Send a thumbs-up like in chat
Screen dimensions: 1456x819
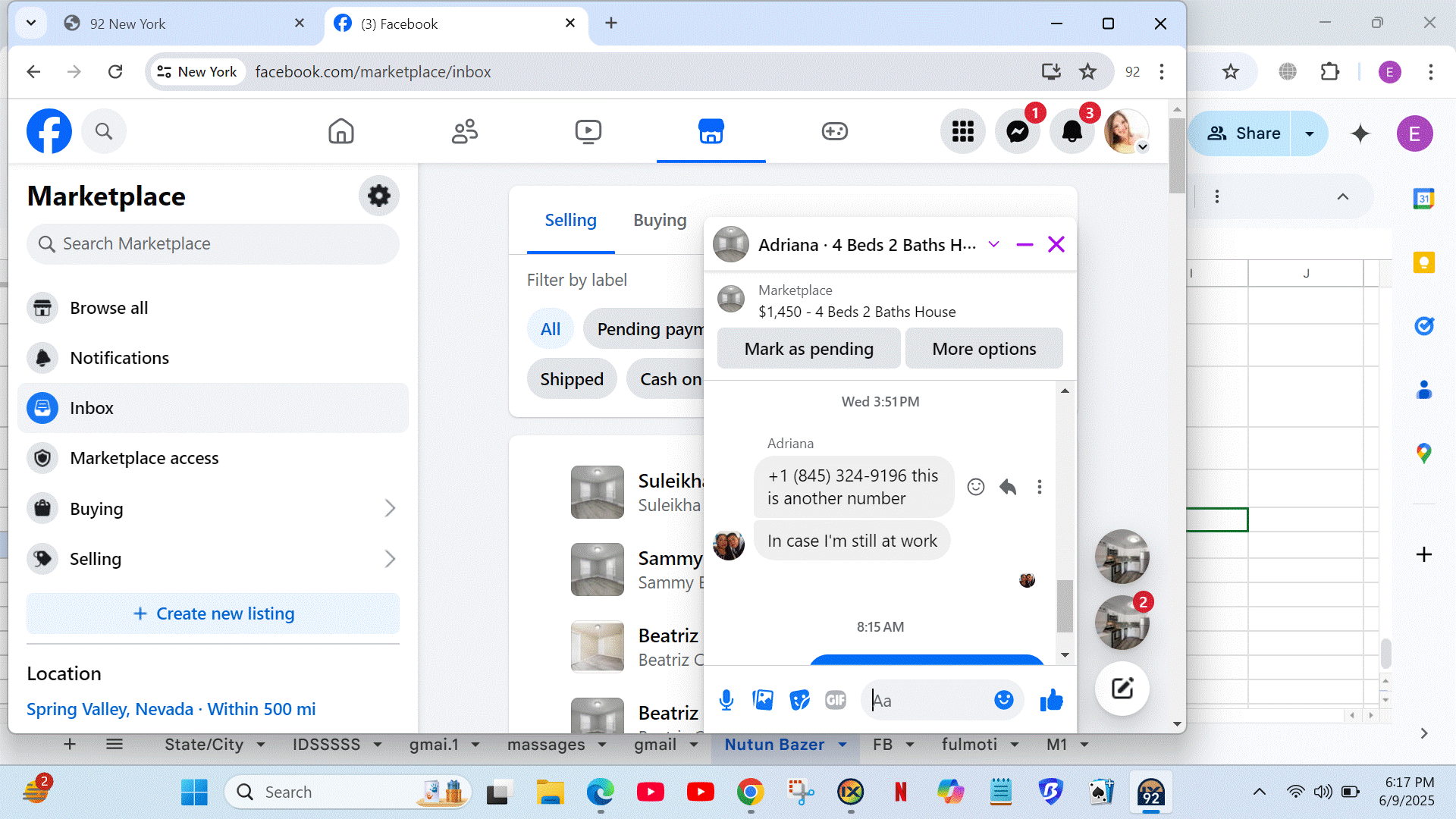coord(1051,700)
